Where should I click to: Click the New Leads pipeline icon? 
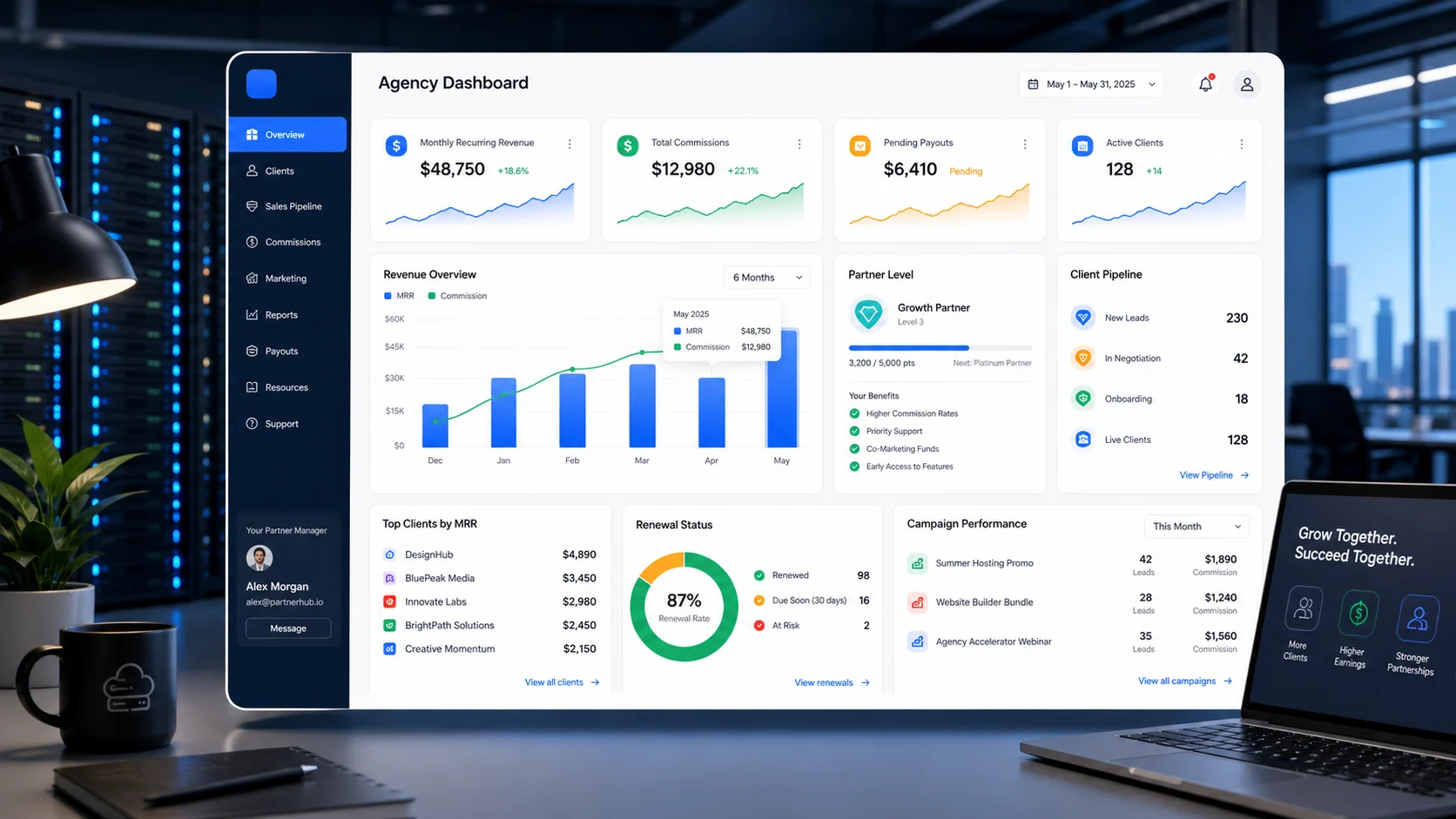coord(1082,318)
